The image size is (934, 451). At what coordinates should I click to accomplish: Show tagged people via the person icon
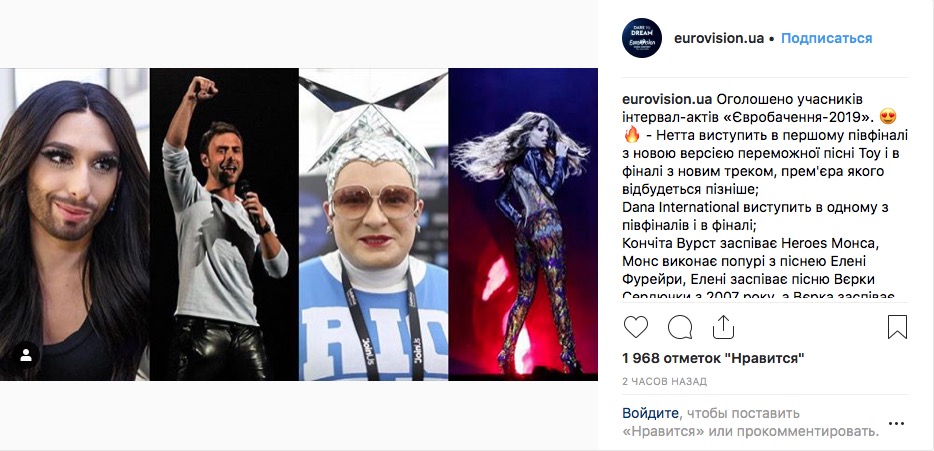(x=26, y=356)
